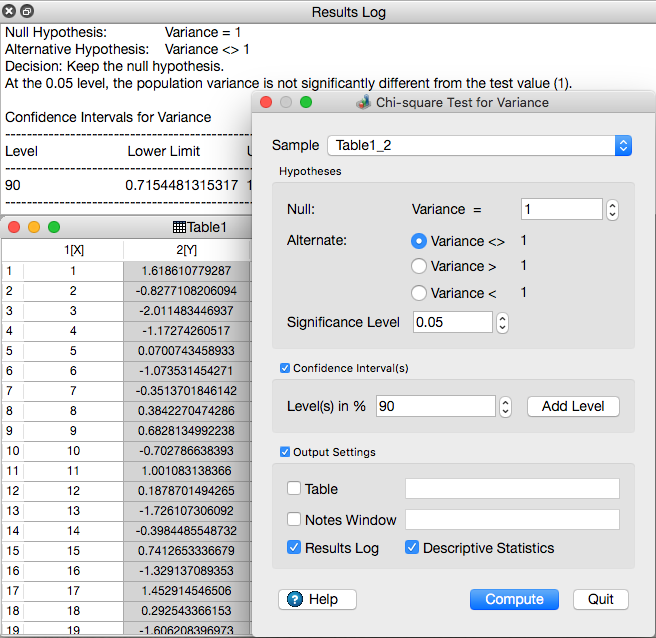Adjust the Significance Level stepper arrows
The image size is (656, 638).
(503, 323)
